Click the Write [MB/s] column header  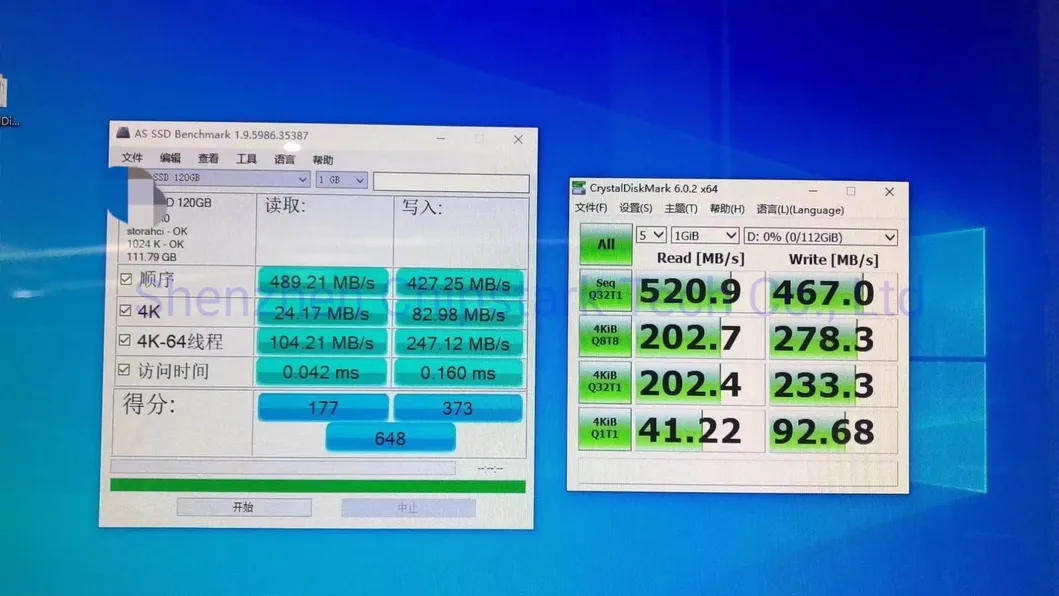point(833,259)
